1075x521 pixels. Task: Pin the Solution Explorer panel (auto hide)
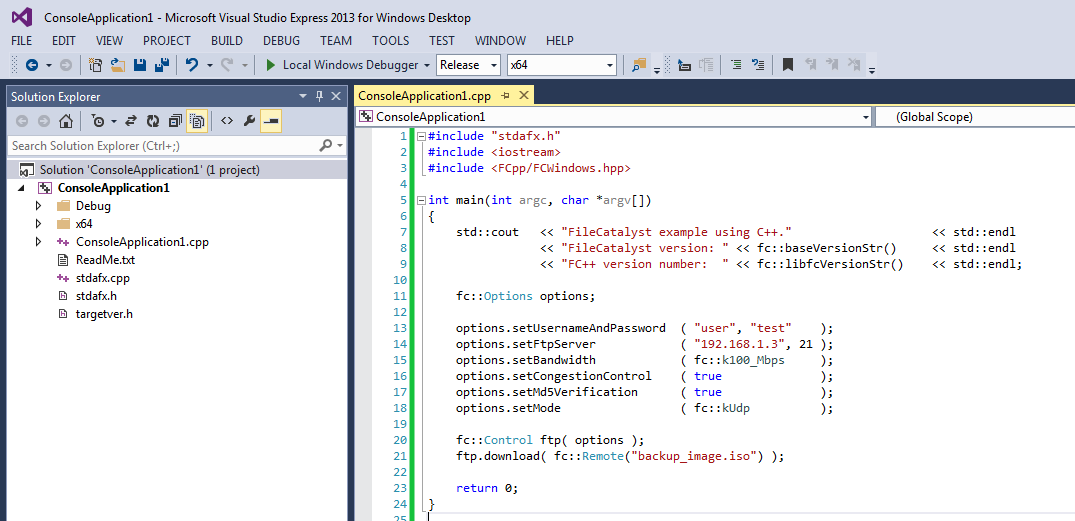320,96
